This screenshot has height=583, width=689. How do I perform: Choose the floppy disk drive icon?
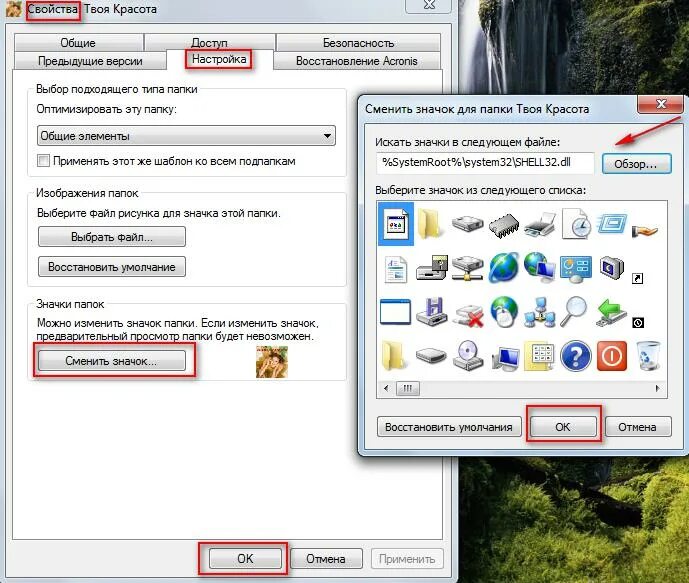[x=432, y=311]
